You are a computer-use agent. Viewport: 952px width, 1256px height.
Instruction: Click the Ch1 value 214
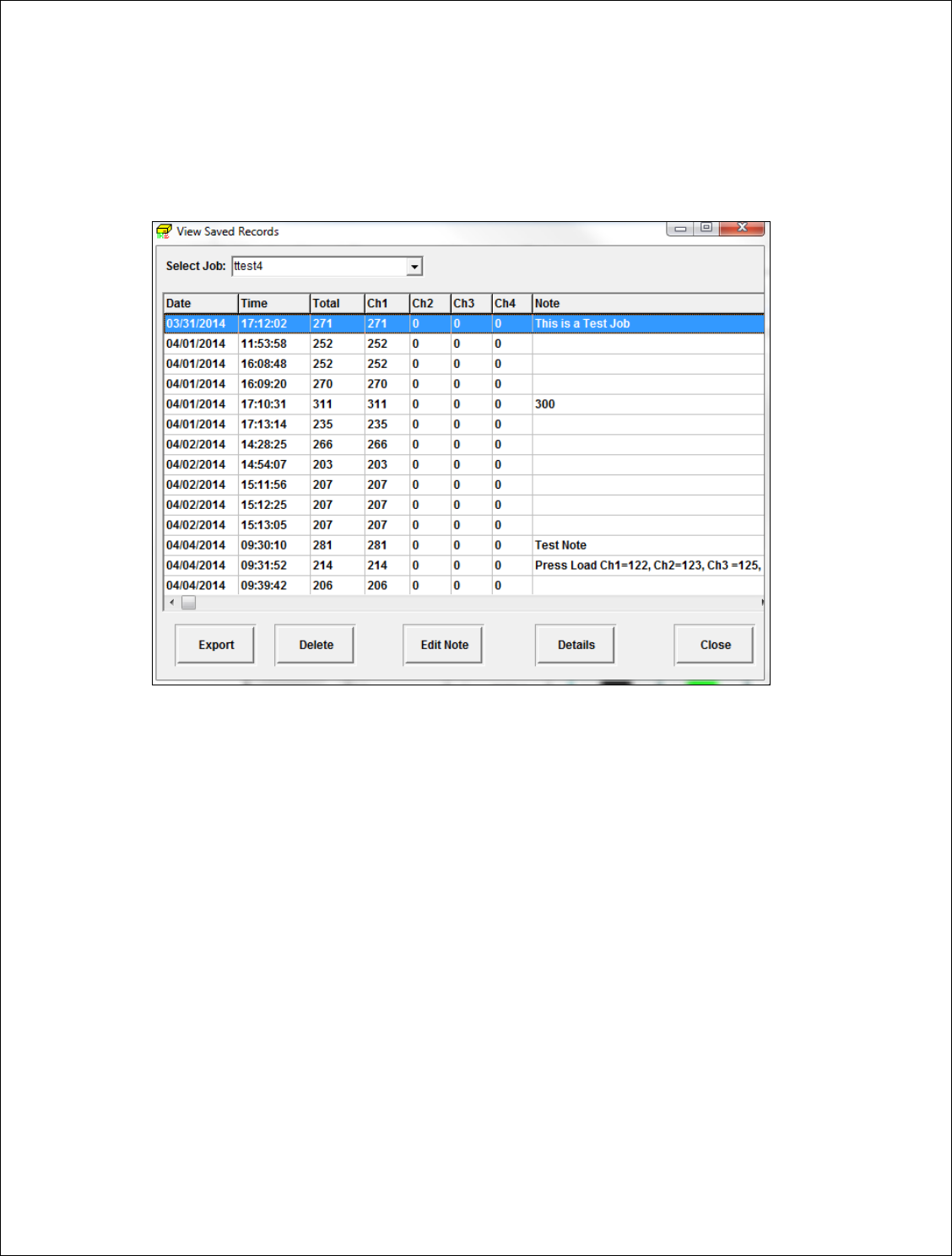(377, 566)
